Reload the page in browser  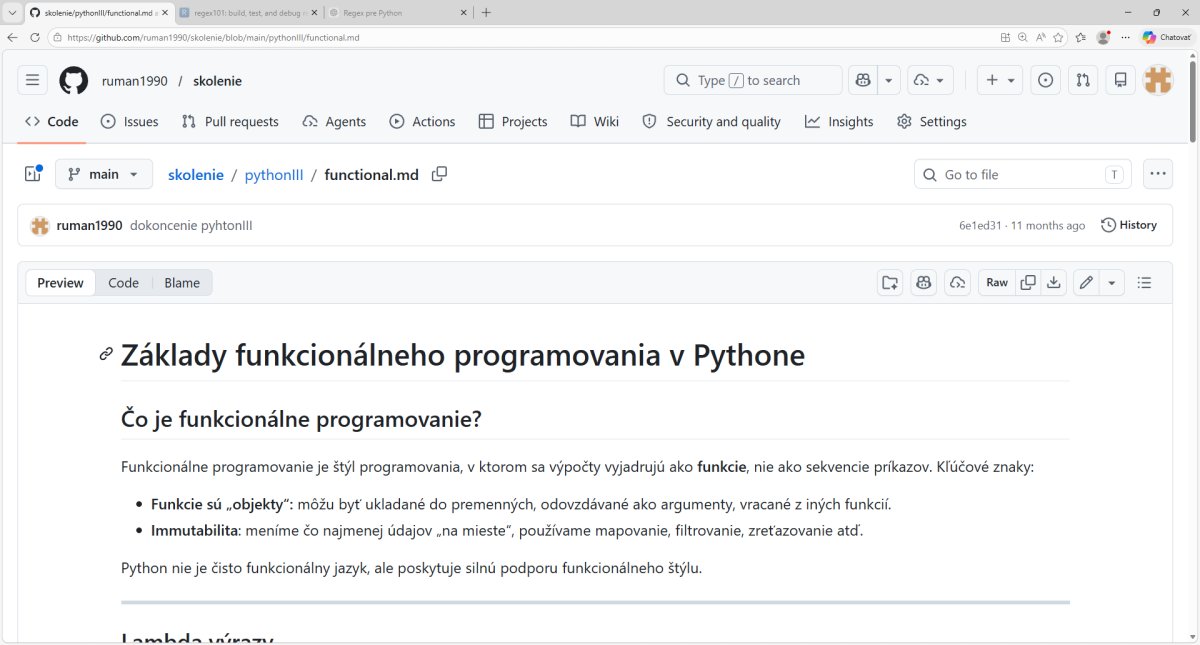coord(35,37)
